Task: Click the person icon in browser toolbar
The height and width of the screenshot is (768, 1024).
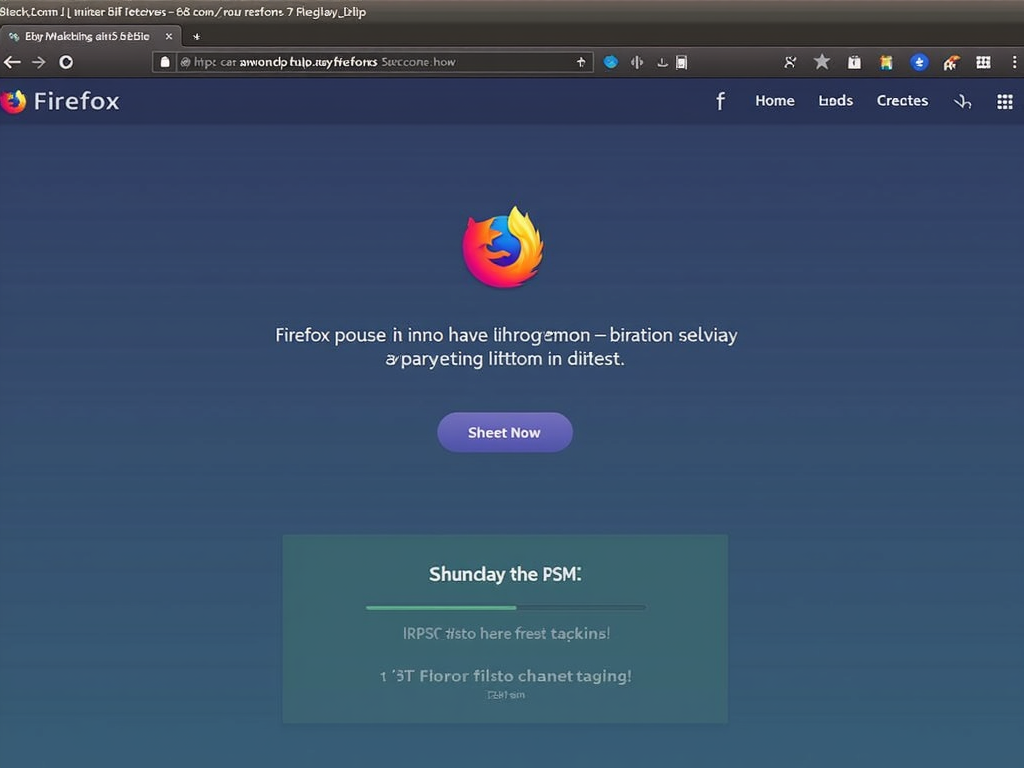Action: click(790, 62)
